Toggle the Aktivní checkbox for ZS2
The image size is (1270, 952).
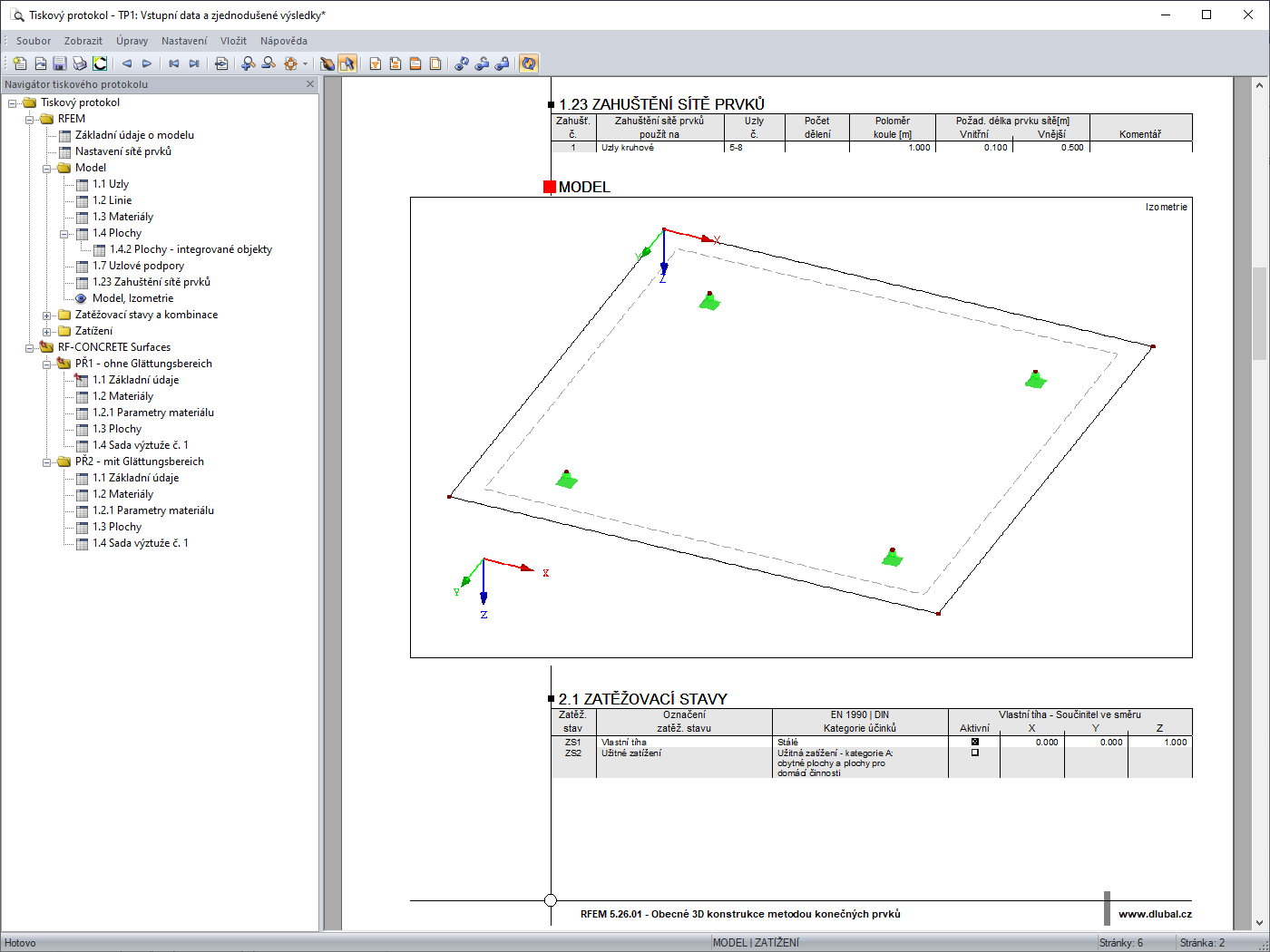click(x=975, y=753)
